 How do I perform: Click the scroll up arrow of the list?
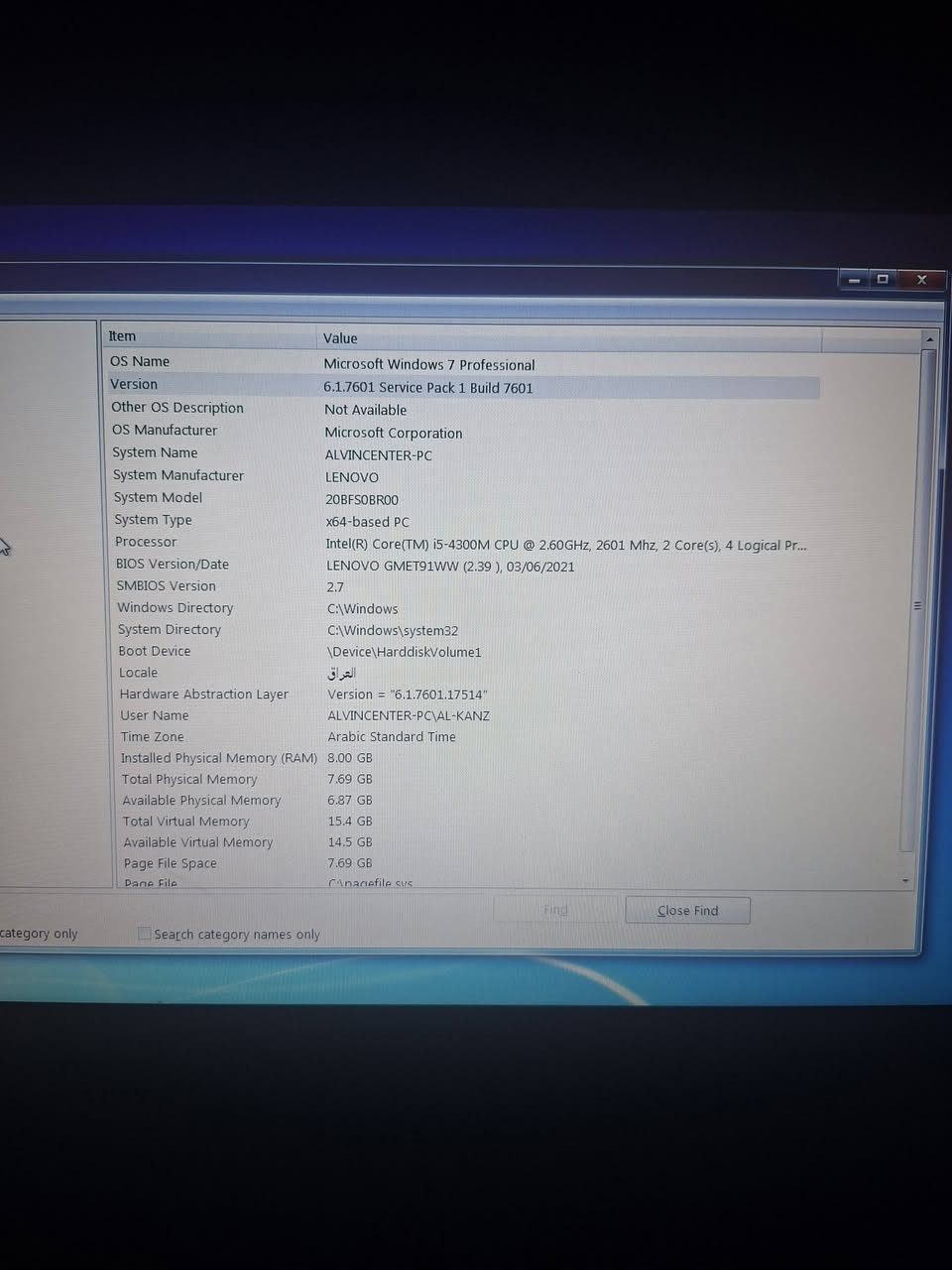929,339
